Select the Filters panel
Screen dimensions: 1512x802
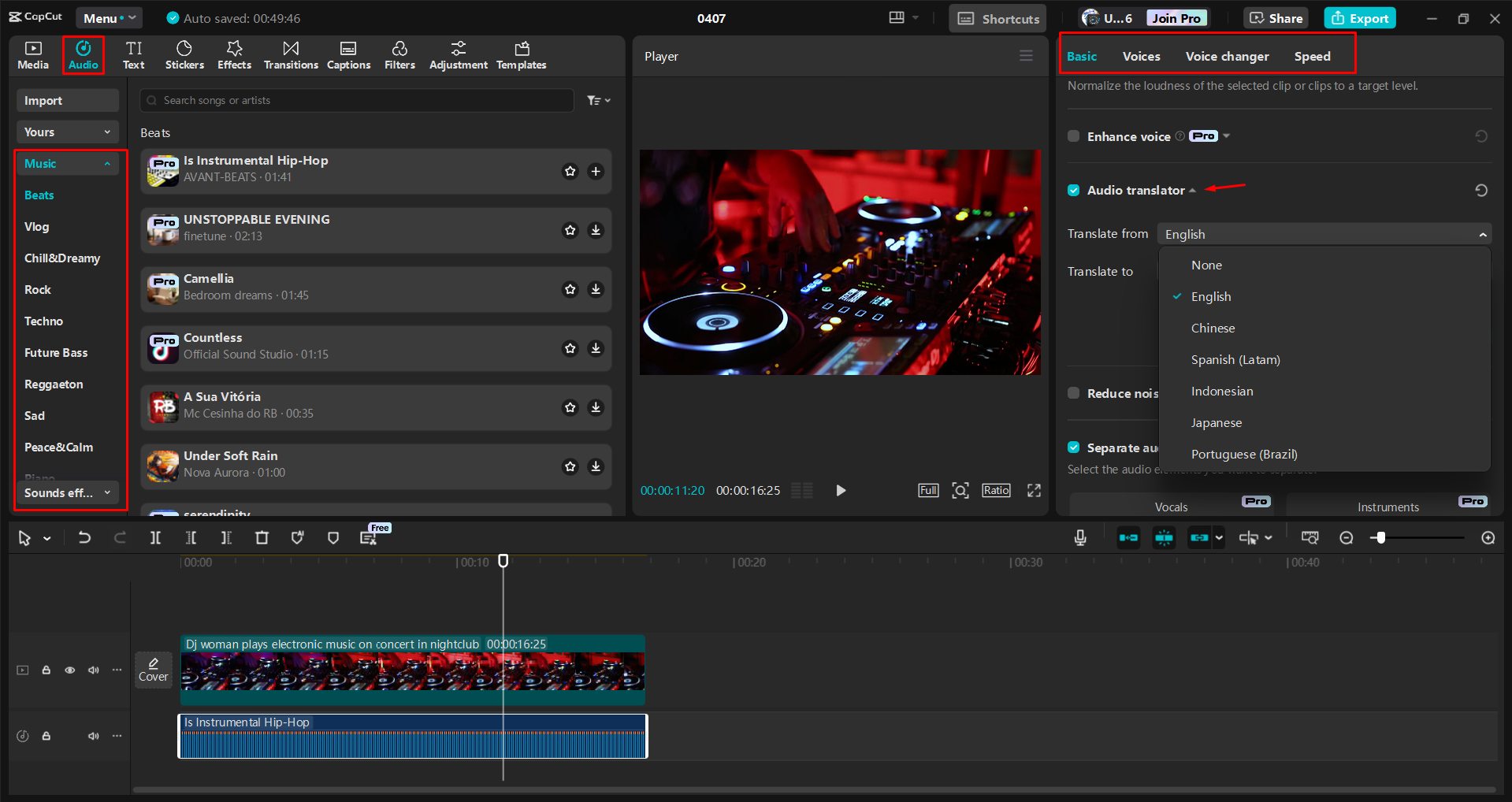(399, 55)
